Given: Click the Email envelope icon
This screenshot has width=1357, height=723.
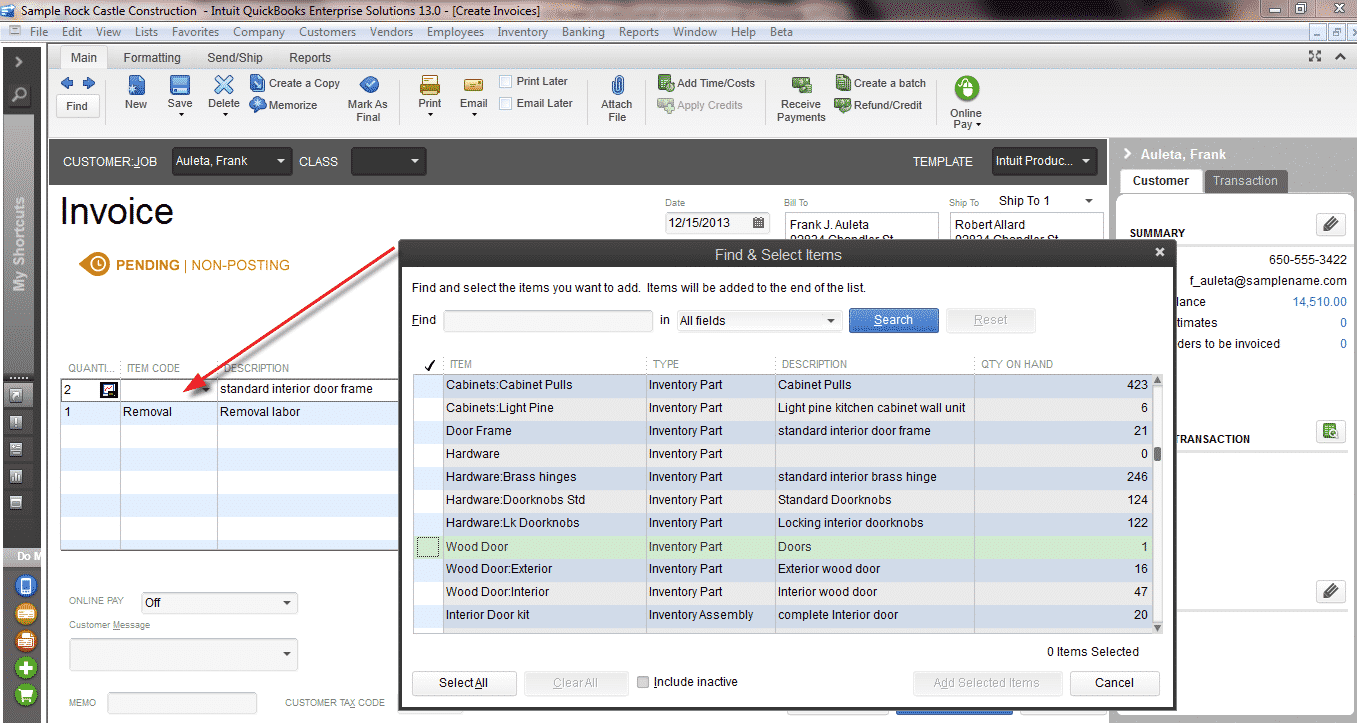Looking at the screenshot, I should tap(474, 85).
